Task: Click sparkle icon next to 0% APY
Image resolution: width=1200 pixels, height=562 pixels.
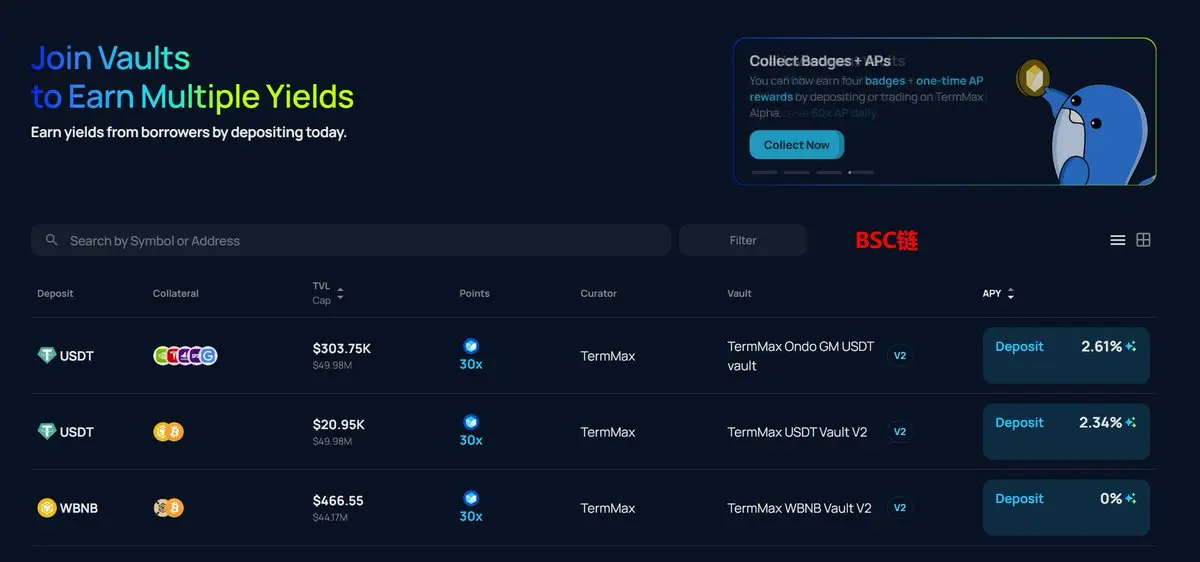Action: click(x=1131, y=499)
